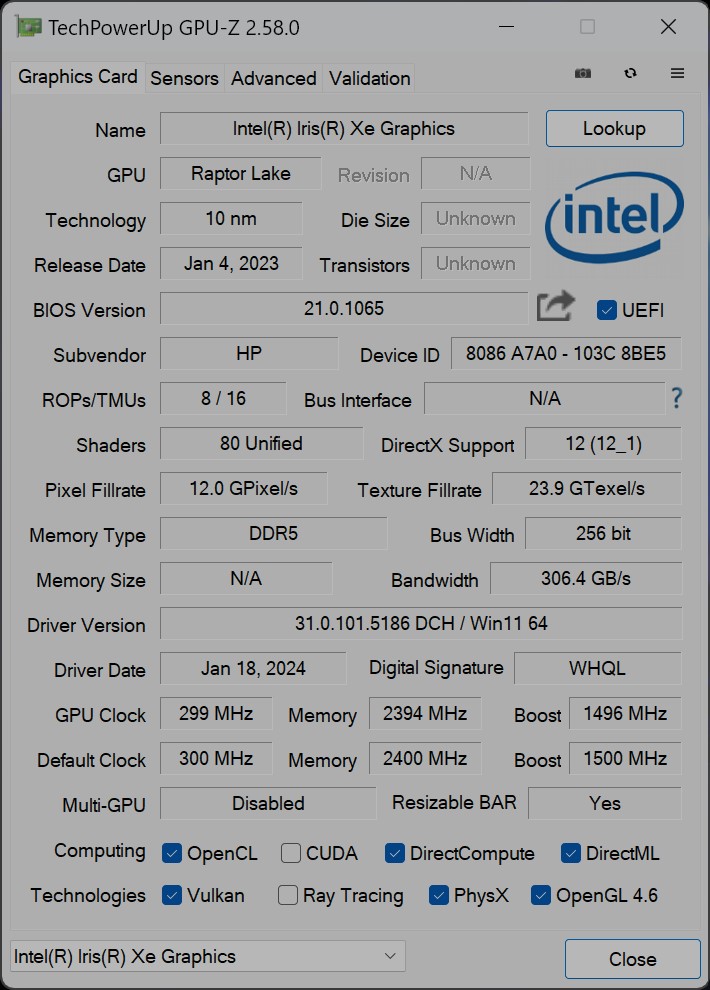The image size is (710, 990).
Task: Switch to the Sensors tab
Action: [x=184, y=78]
